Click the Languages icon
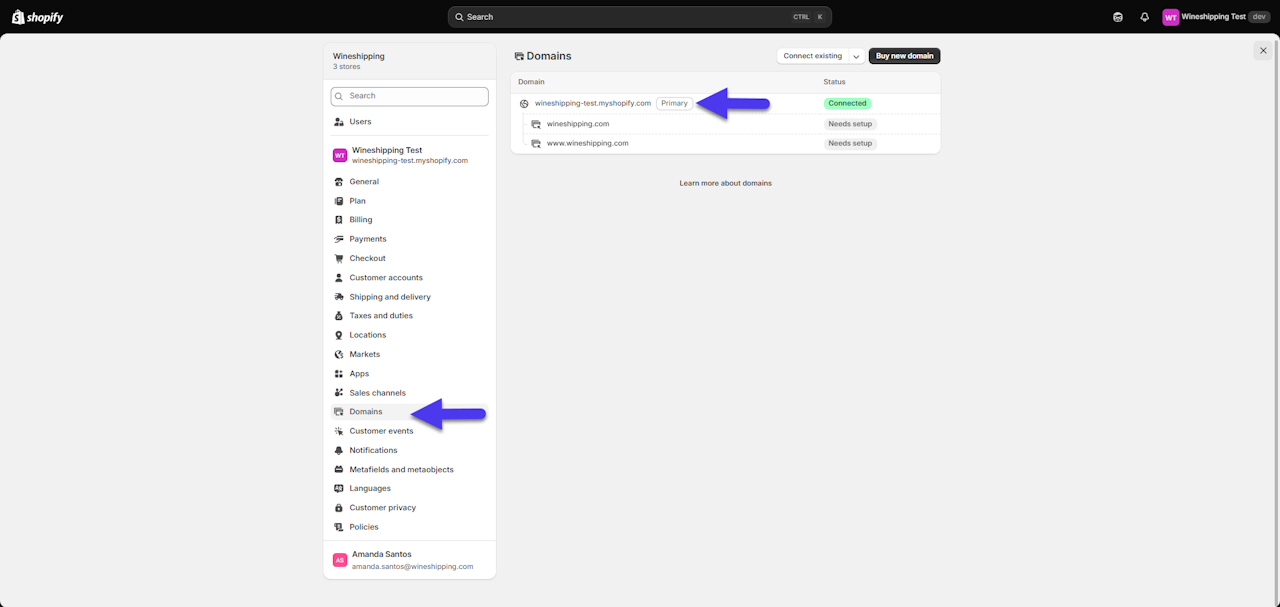 (x=339, y=489)
